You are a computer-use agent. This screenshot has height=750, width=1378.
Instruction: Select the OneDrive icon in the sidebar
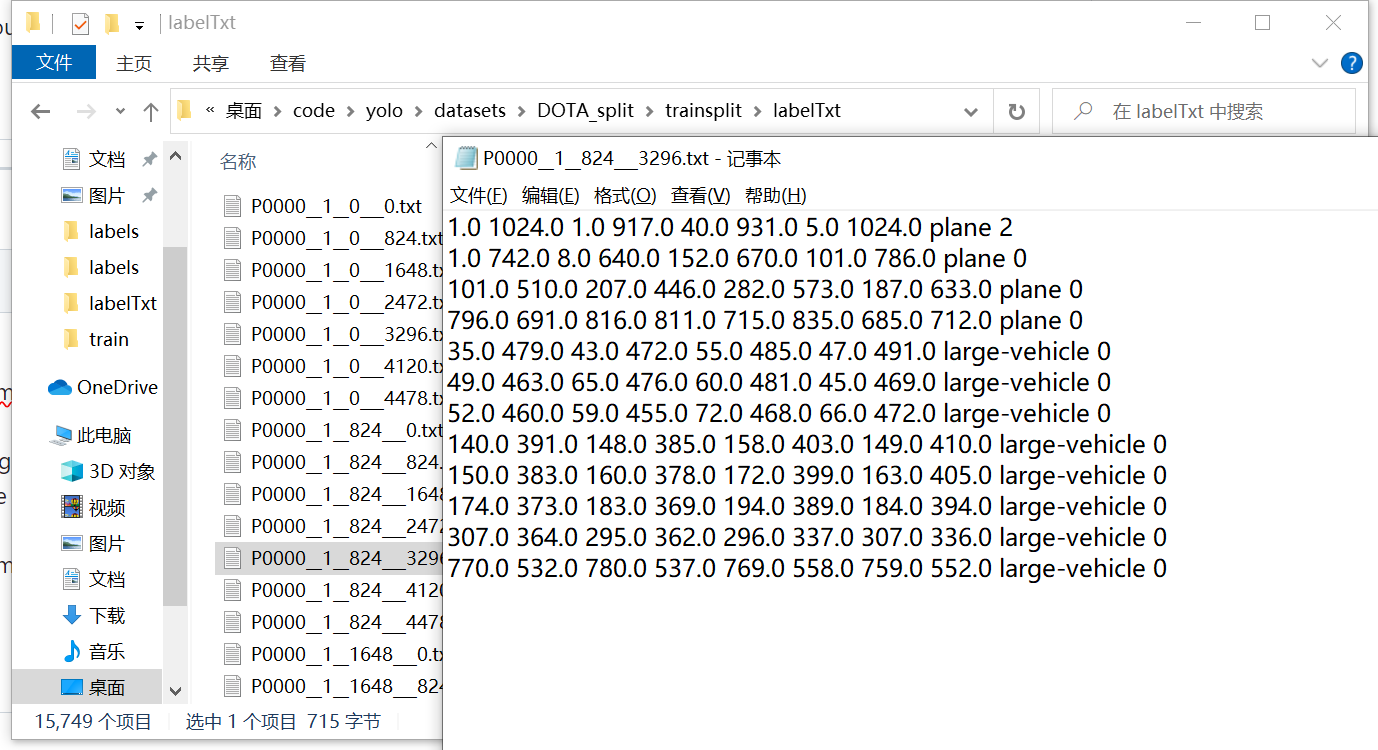point(63,387)
